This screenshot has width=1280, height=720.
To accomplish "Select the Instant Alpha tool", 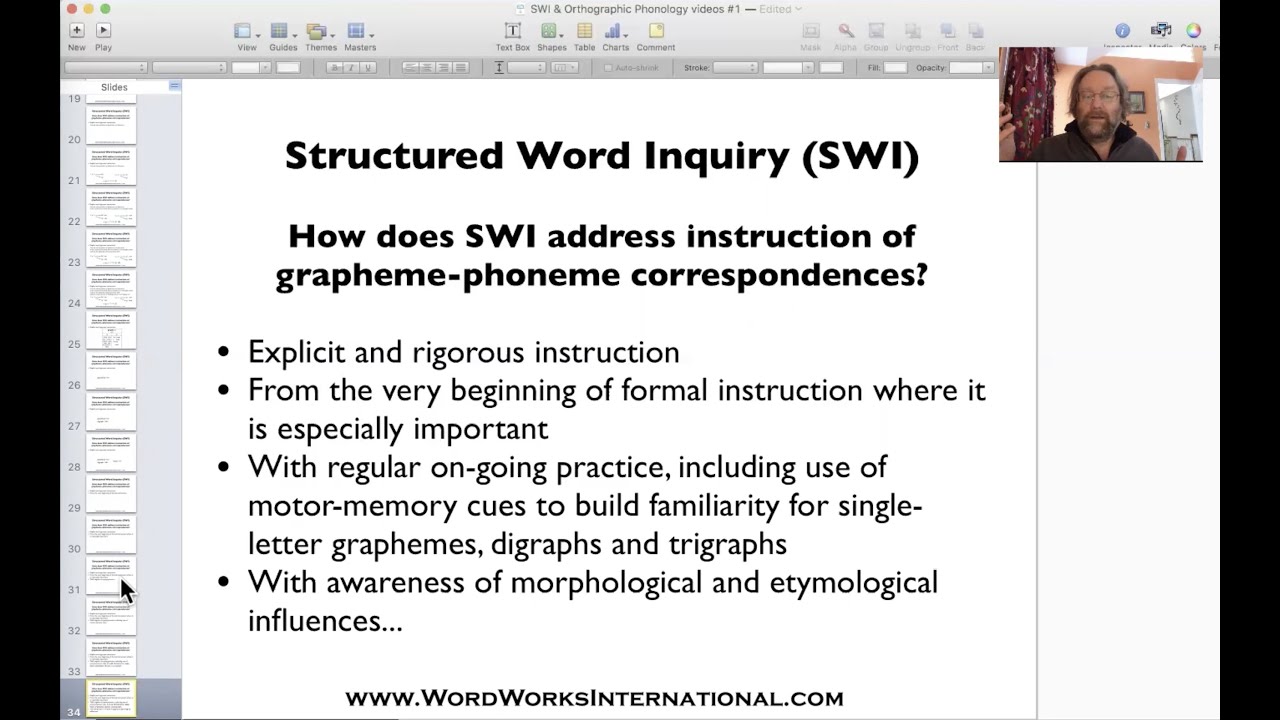I will 845,37.
